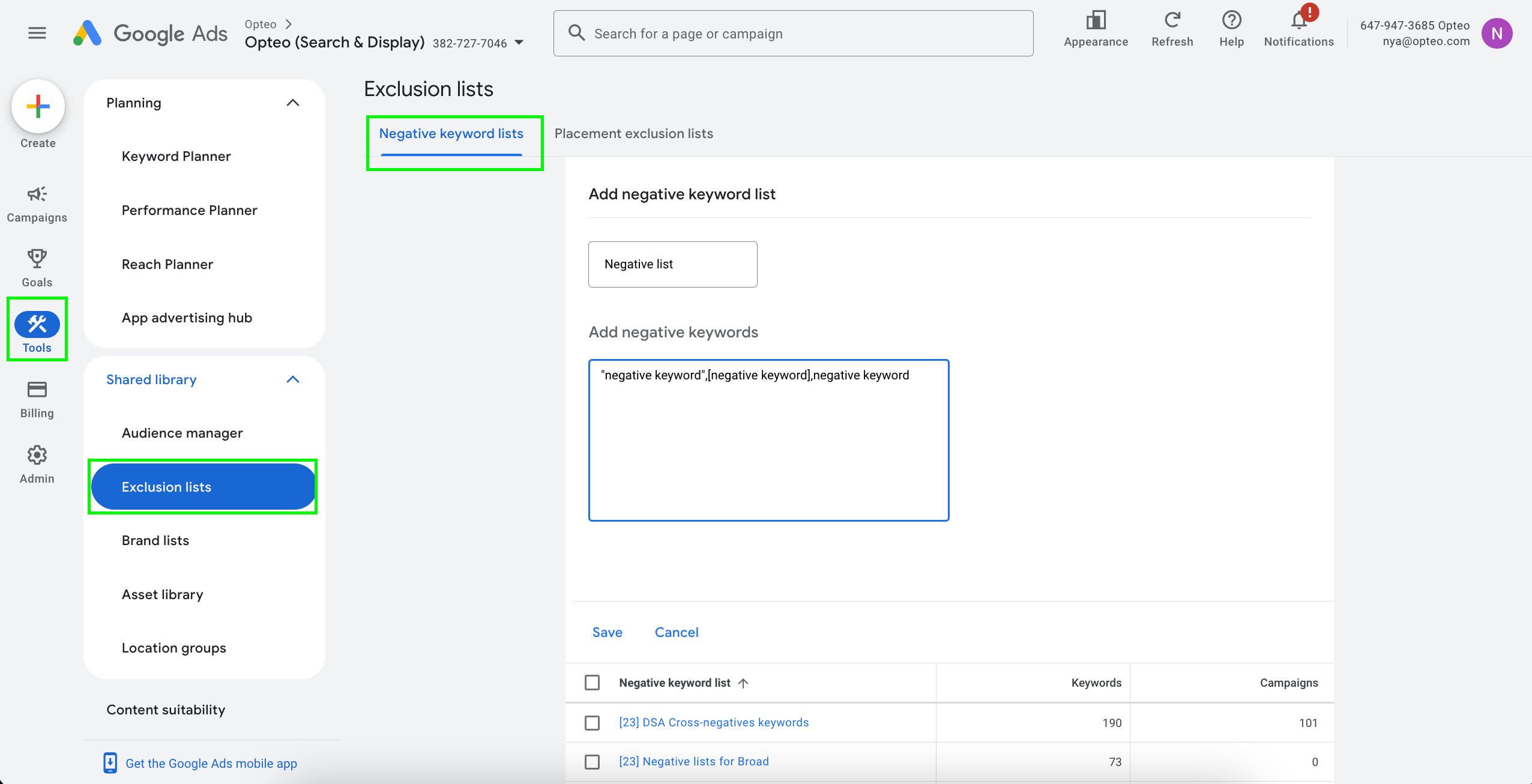Select all negative keyword lists checkbox
1532x784 pixels.
[x=592, y=683]
